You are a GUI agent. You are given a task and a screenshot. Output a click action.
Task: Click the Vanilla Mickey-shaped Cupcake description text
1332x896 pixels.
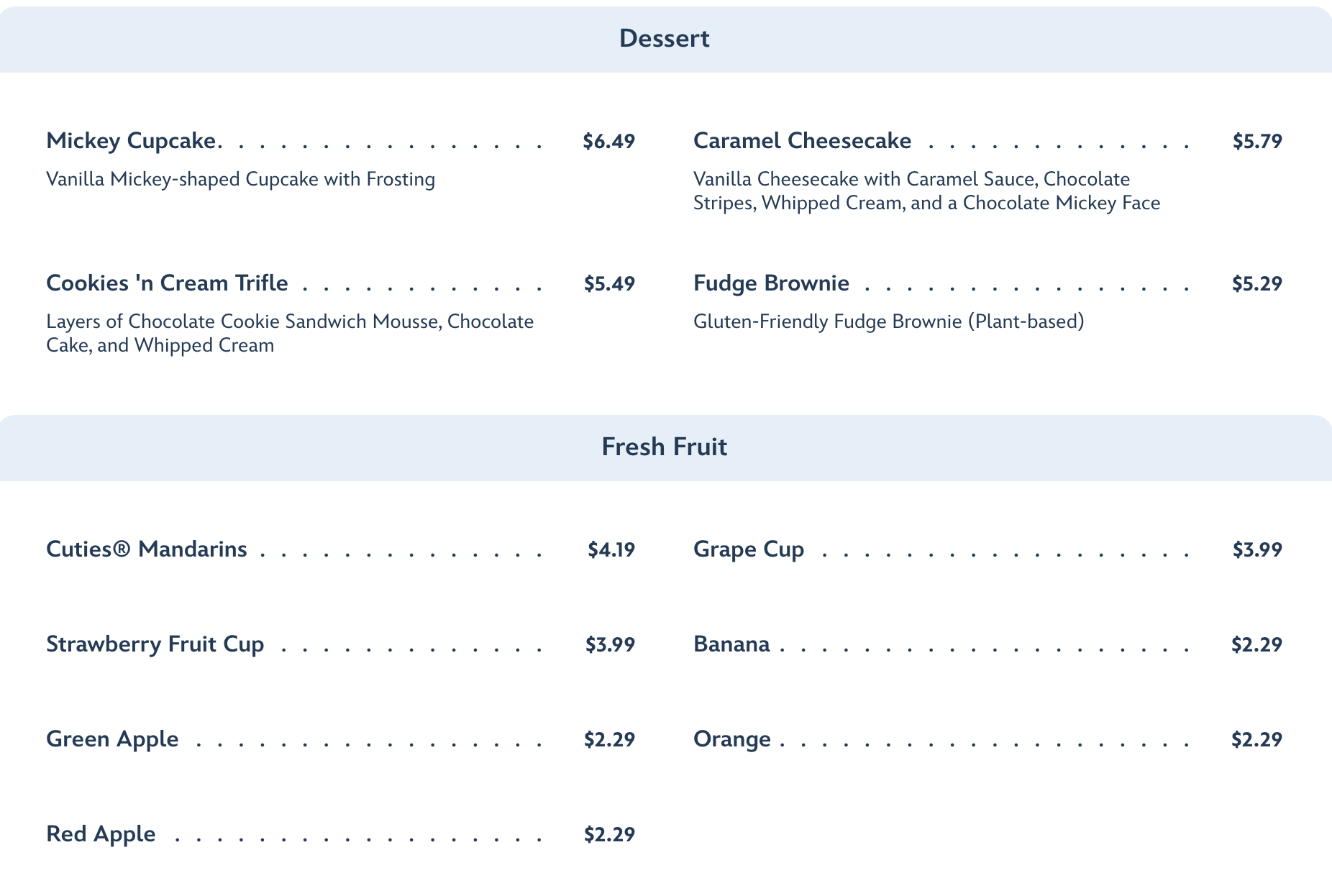click(x=240, y=179)
